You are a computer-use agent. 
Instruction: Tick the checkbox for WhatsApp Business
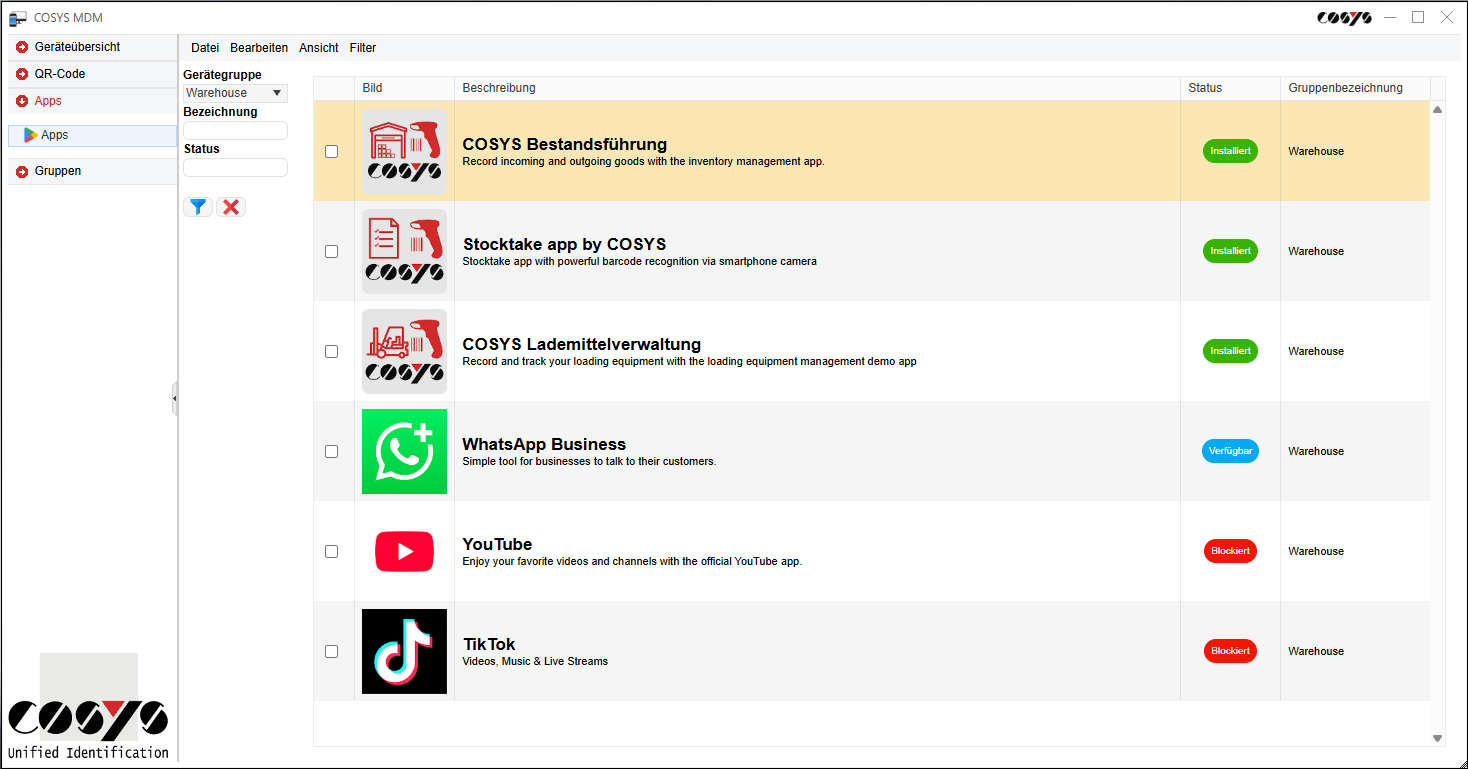click(x=332, y=451)
